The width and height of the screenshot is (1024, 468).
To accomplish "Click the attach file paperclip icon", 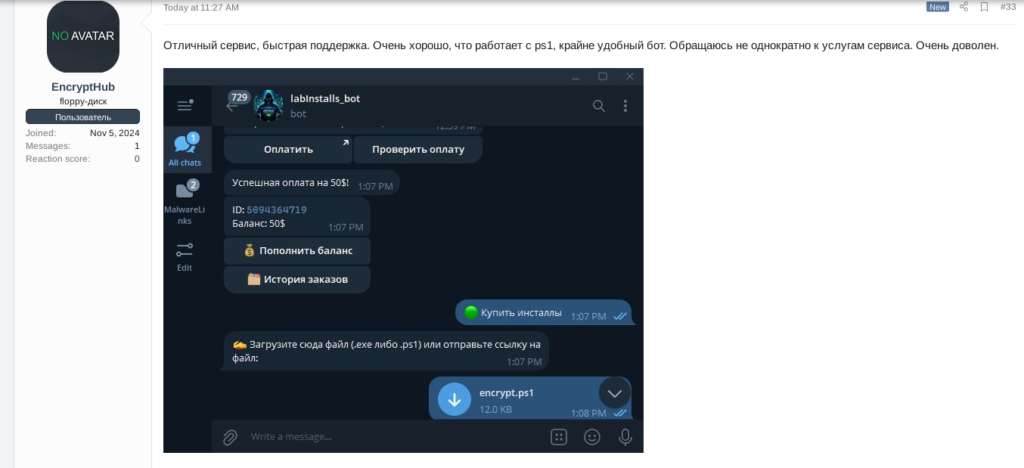I will pos(230,437).
